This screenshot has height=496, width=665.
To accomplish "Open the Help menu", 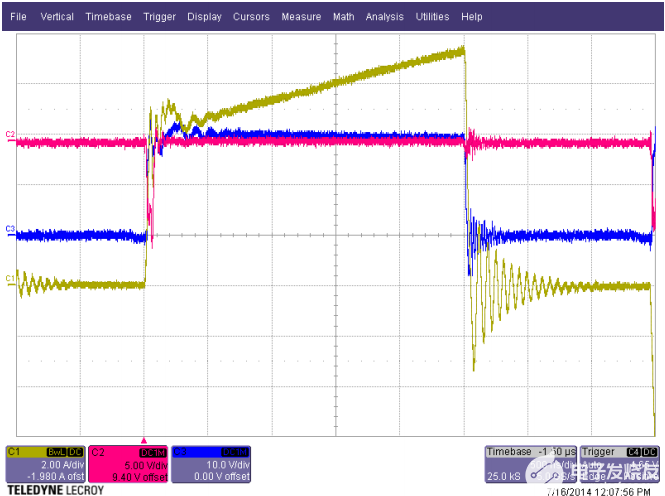I will (x=472, y=17).
